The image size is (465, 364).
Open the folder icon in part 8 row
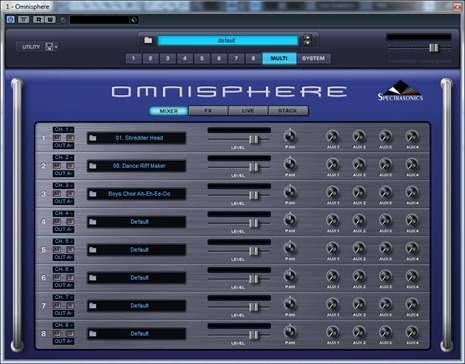click(x=93, y=334)
